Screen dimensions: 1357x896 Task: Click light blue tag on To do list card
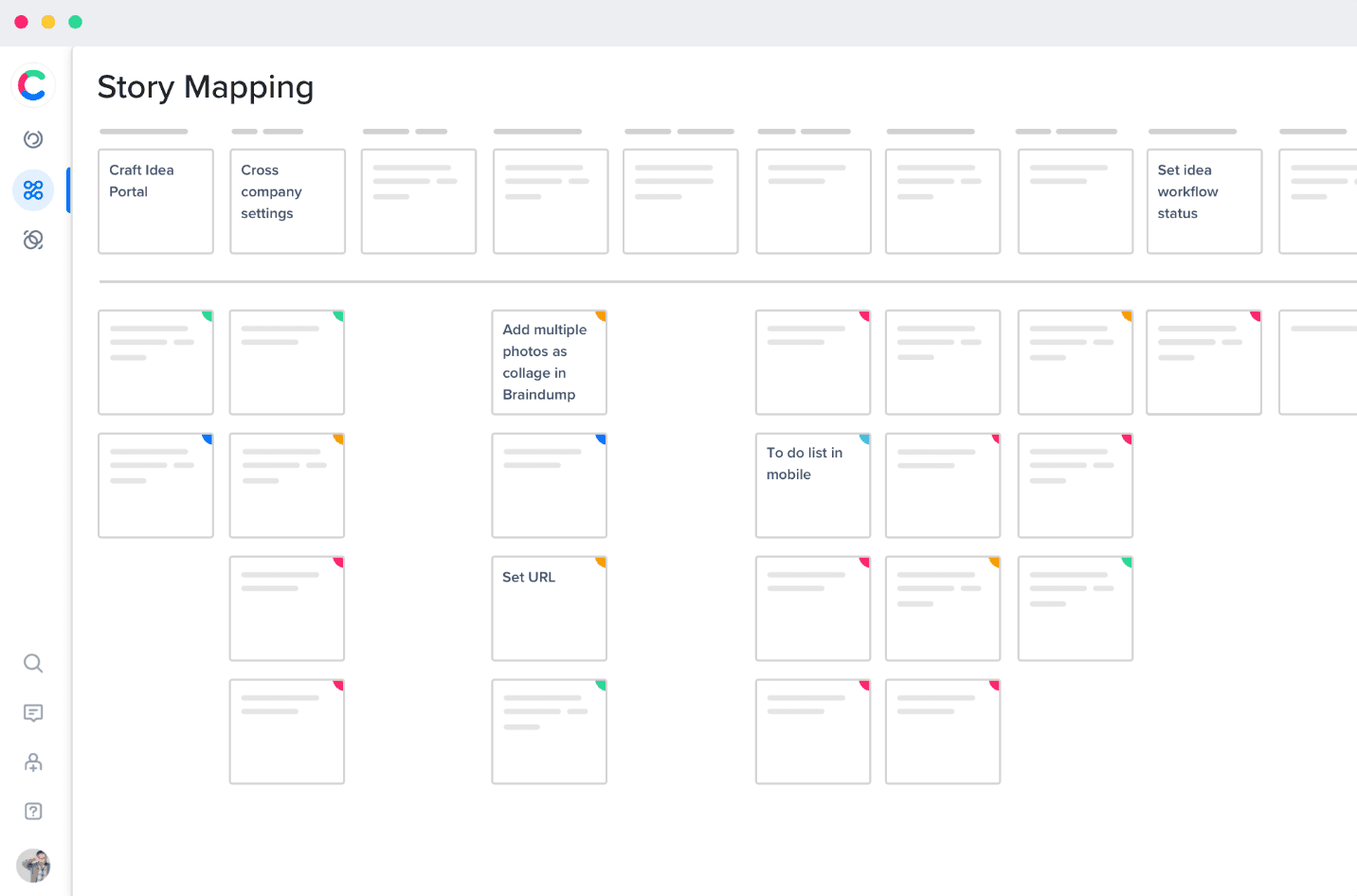(864, 439)
